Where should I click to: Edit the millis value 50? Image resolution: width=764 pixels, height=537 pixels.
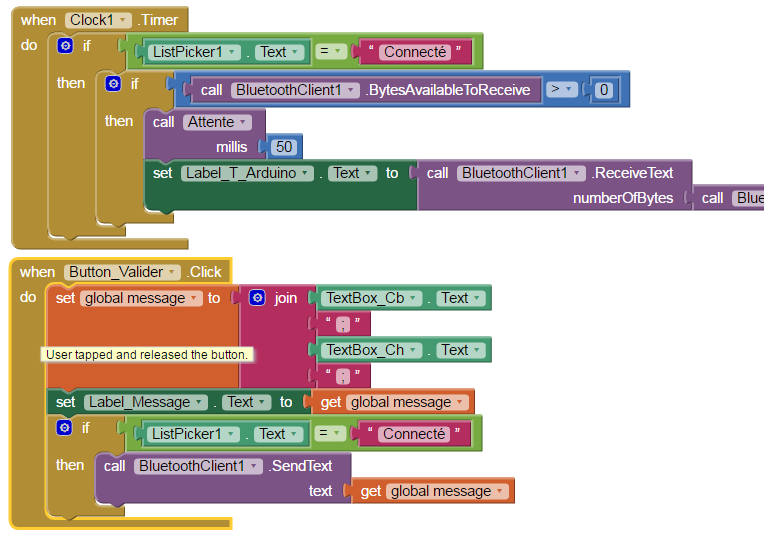pyautogui.click(x=284, y=147)
